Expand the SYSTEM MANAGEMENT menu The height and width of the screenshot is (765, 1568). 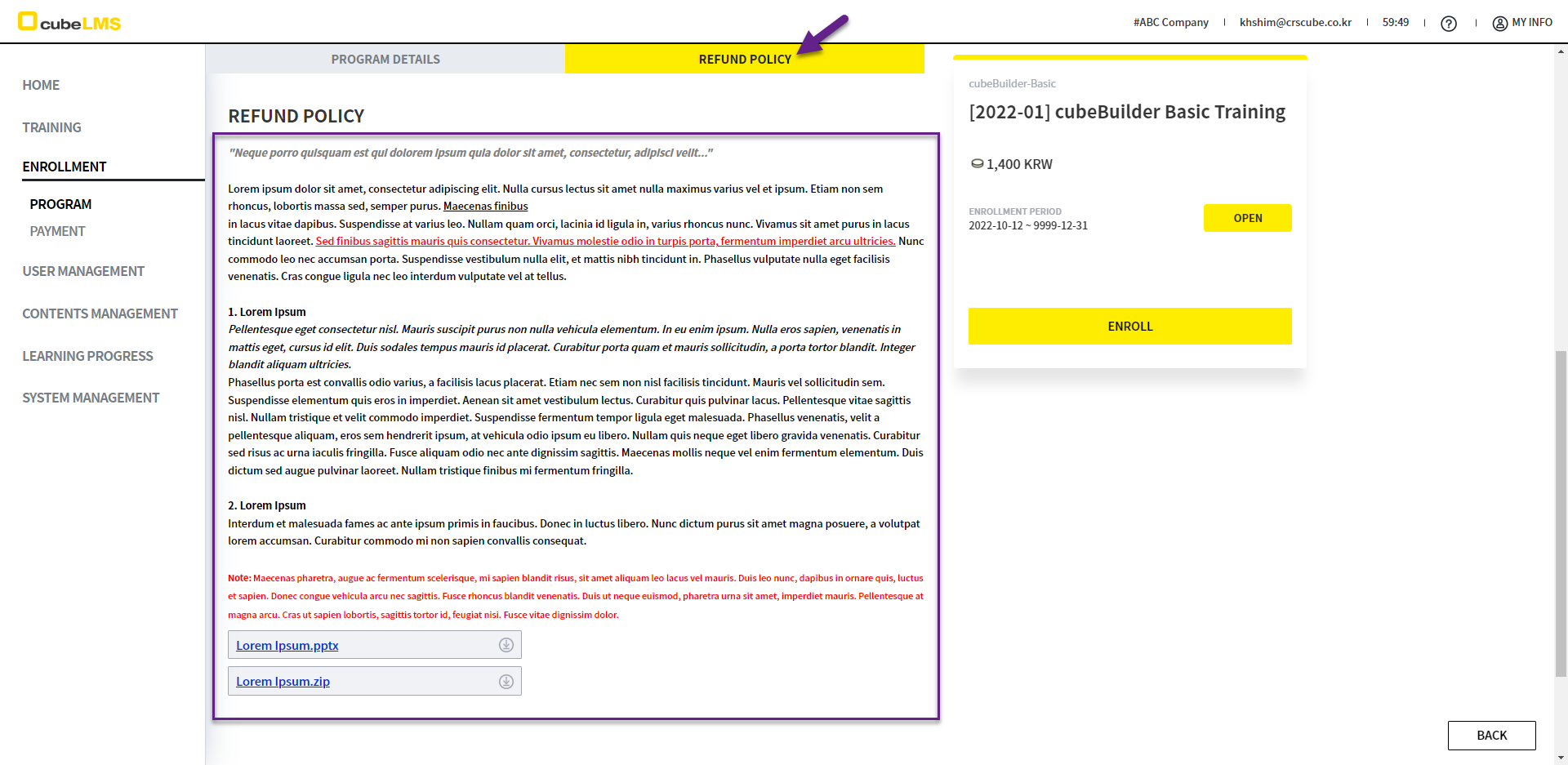91,398
